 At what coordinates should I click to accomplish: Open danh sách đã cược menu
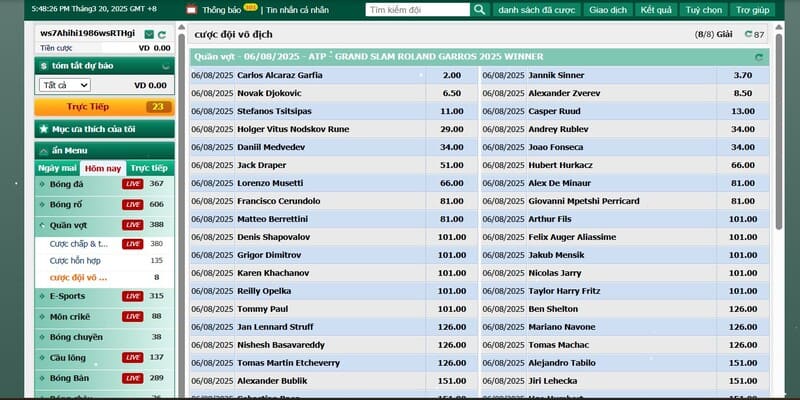[536, 10]
